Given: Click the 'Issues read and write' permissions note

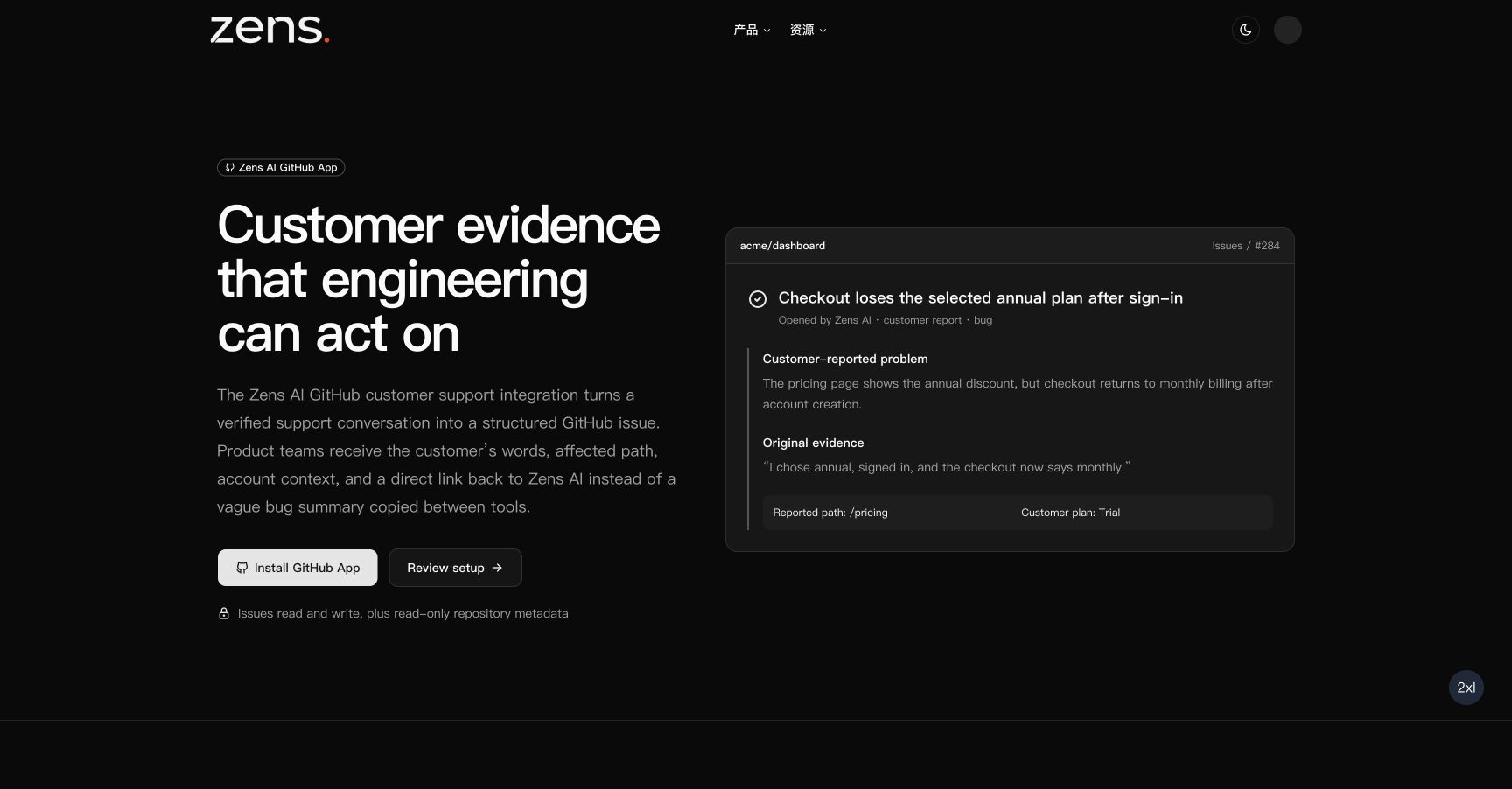Looking at the screenshot, I should 403,613.
